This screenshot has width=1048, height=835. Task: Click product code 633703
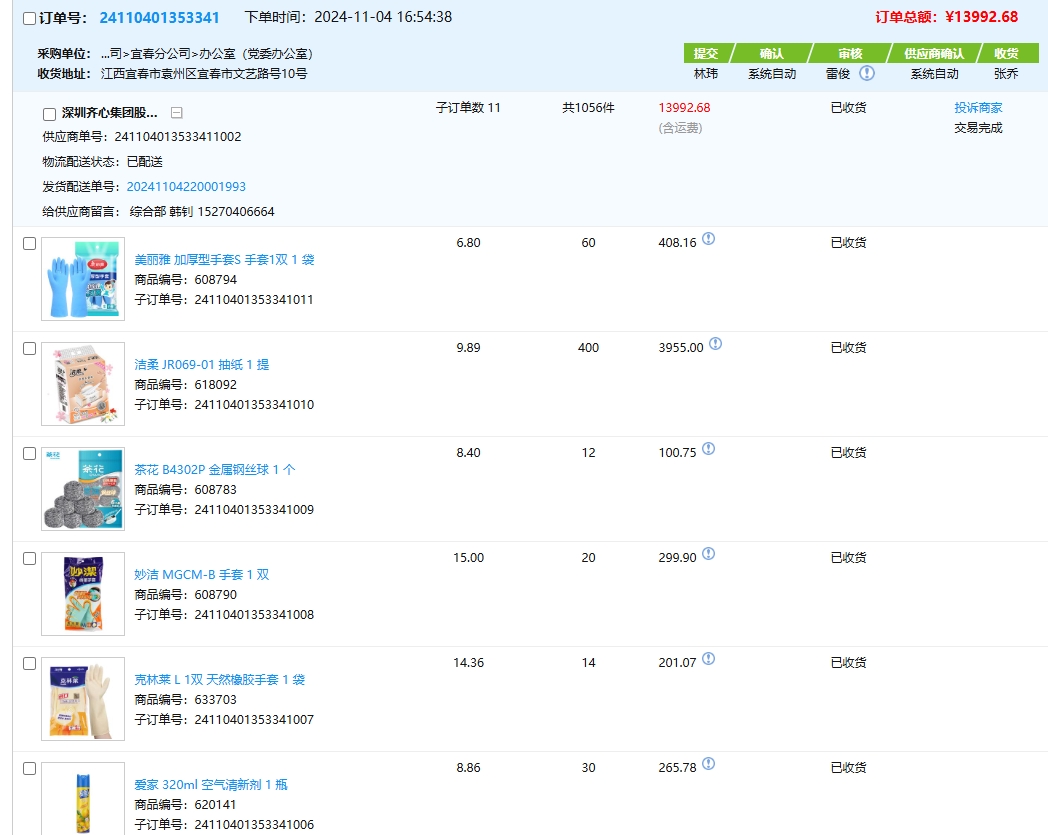click(x=215, y=699)
